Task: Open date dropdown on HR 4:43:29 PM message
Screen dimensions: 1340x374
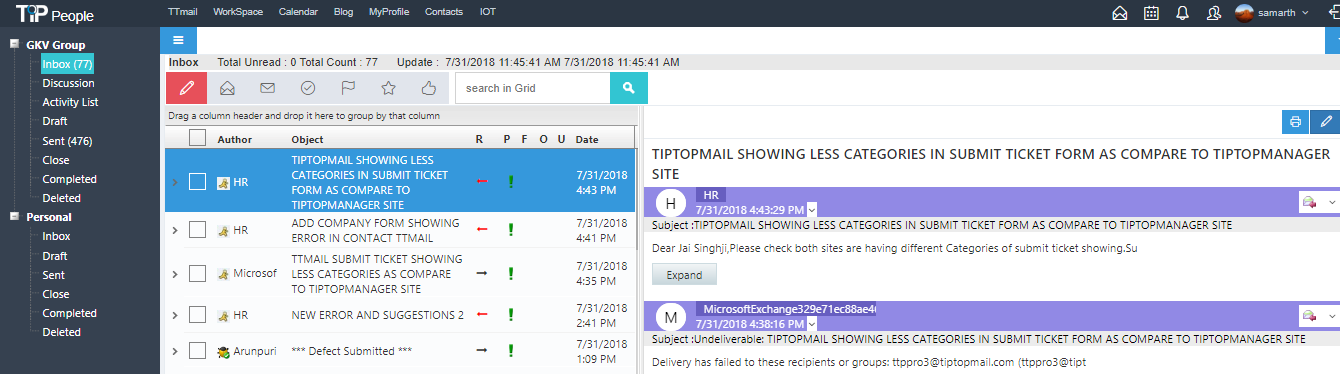Action: [x=812, y=209]
